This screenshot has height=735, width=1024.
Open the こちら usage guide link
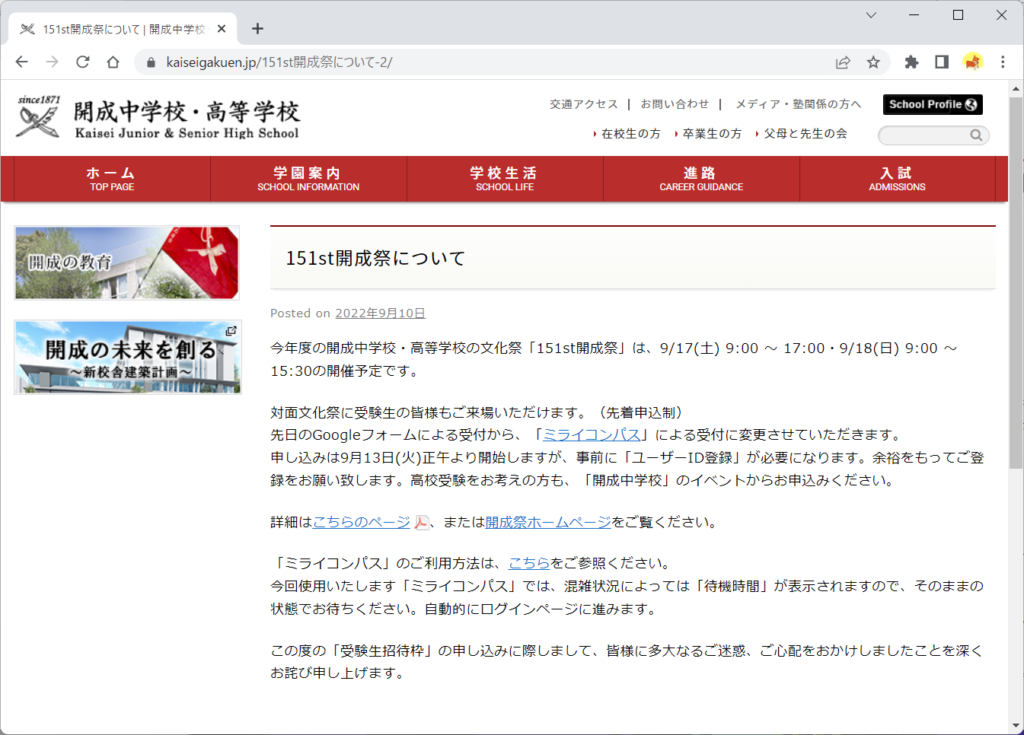(529, 564)
